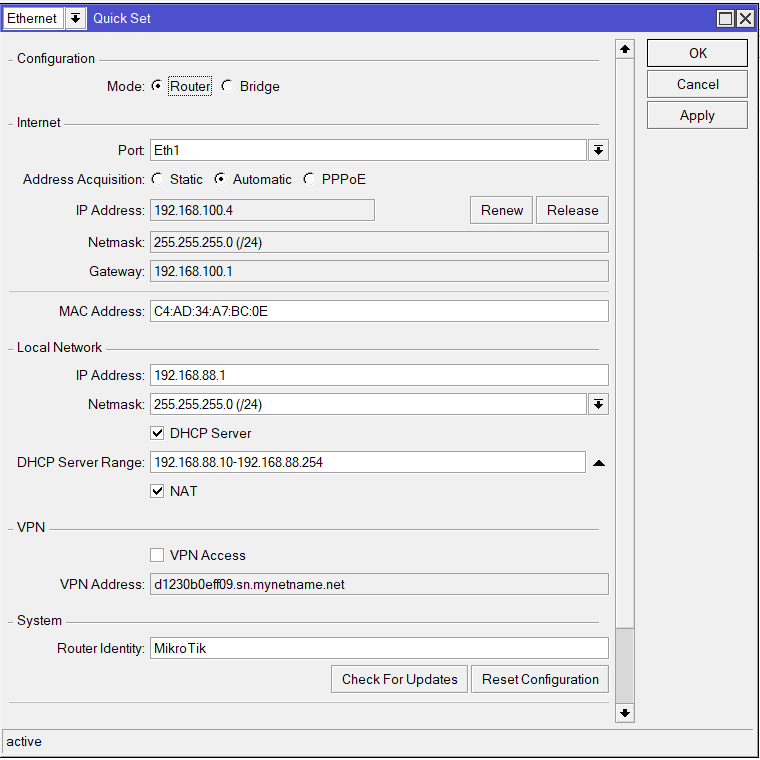760x760 pixels.
Task: Select Router mode radio button
Action: point(157,86)
